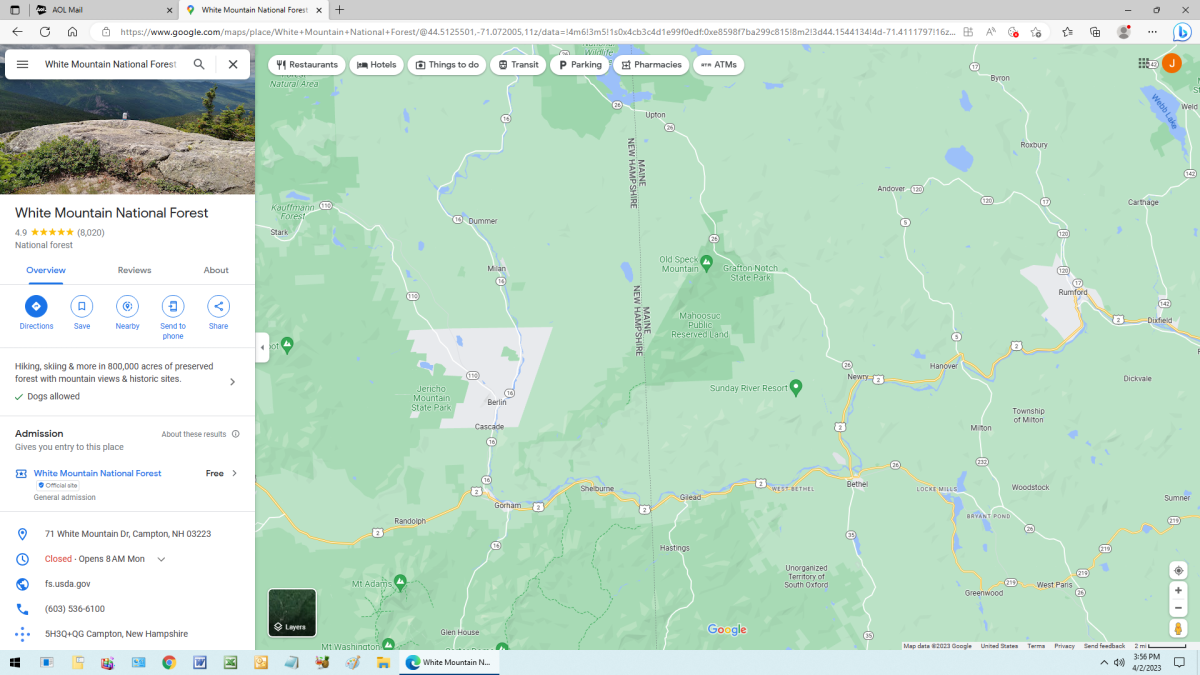The height and width of the screenshot is (675, 1200).
Task: Click the Street View pegman
Action: 1179,628
